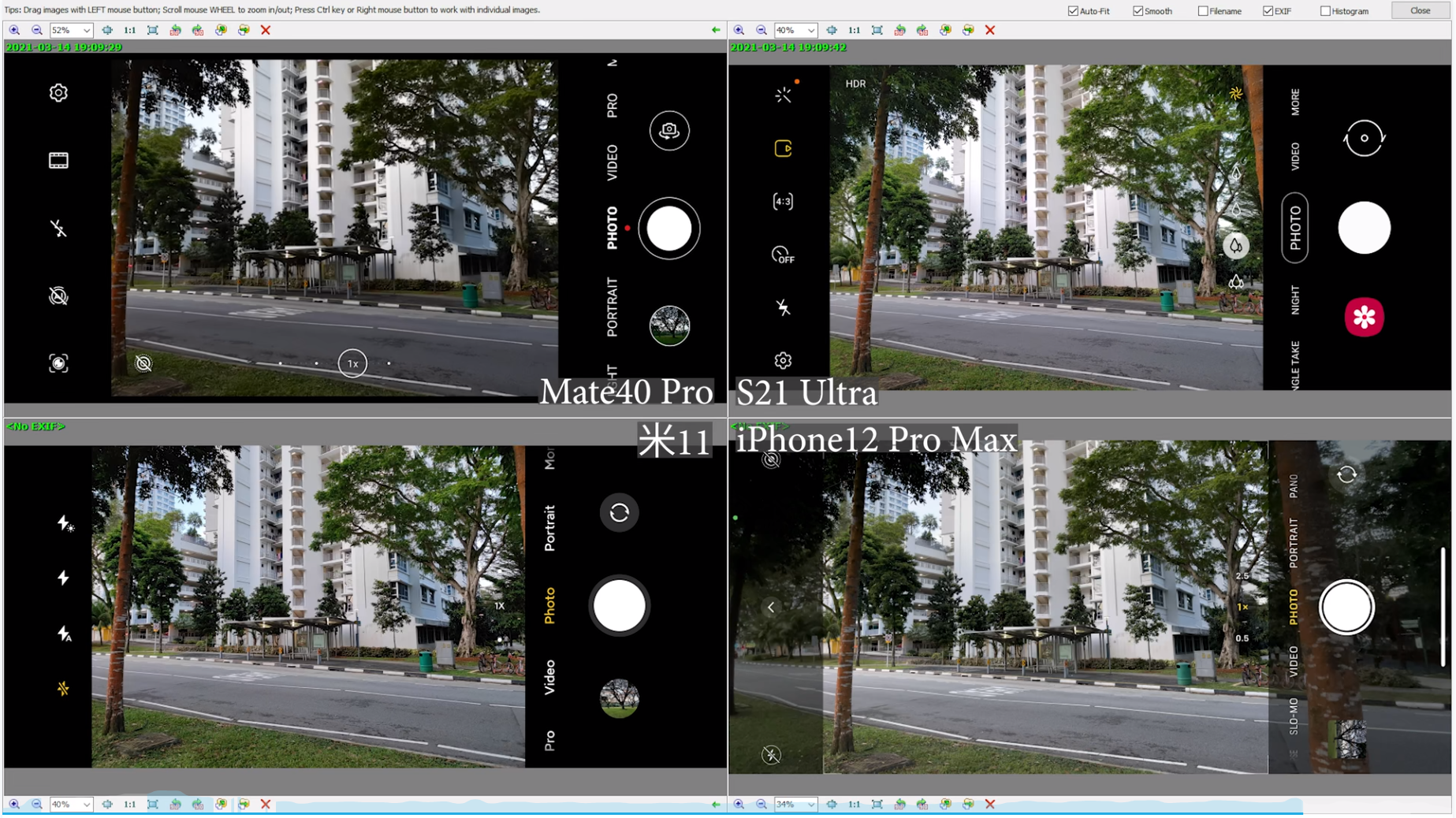Fit the Mate40 Pro image to its pane
Image resolution: width=1456 pixels, height=818 pixels.
[152, 30]
